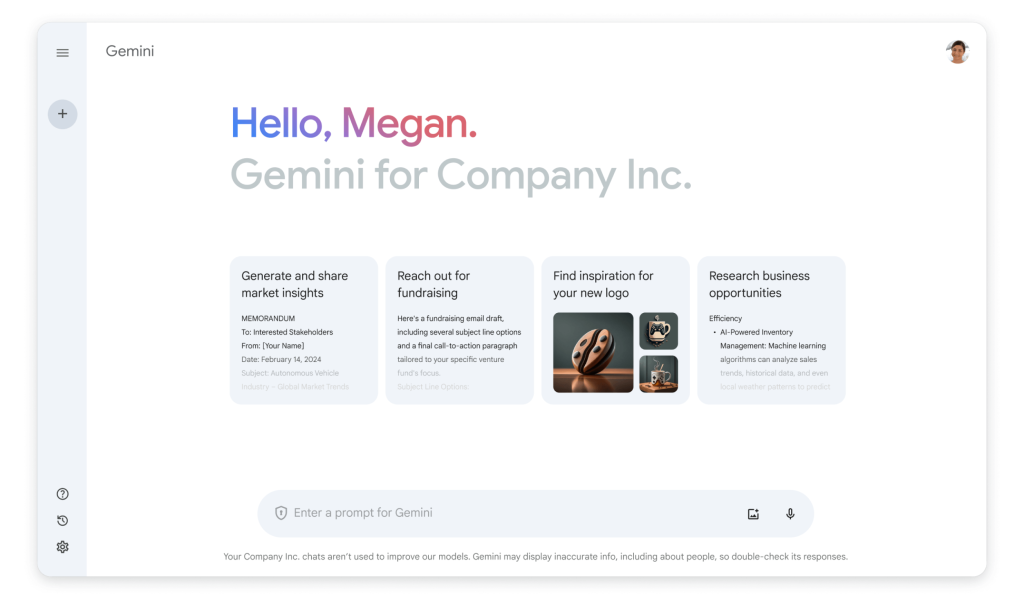Viewport: 1024px width, 597px height.
Task: Click 'To: Interested Stakeholders' line
Action: click(x=287, y=332)
